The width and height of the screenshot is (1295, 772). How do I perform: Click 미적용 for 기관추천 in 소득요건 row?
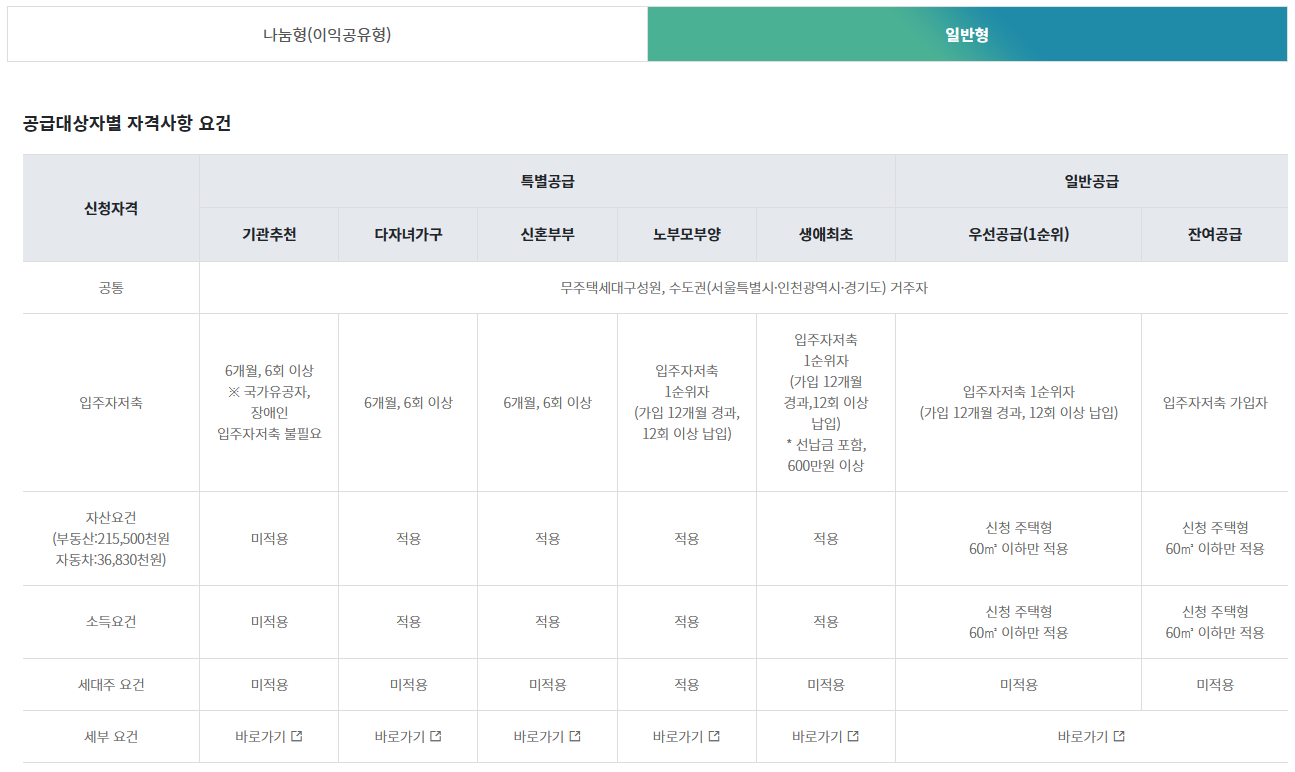pos(269,622)
